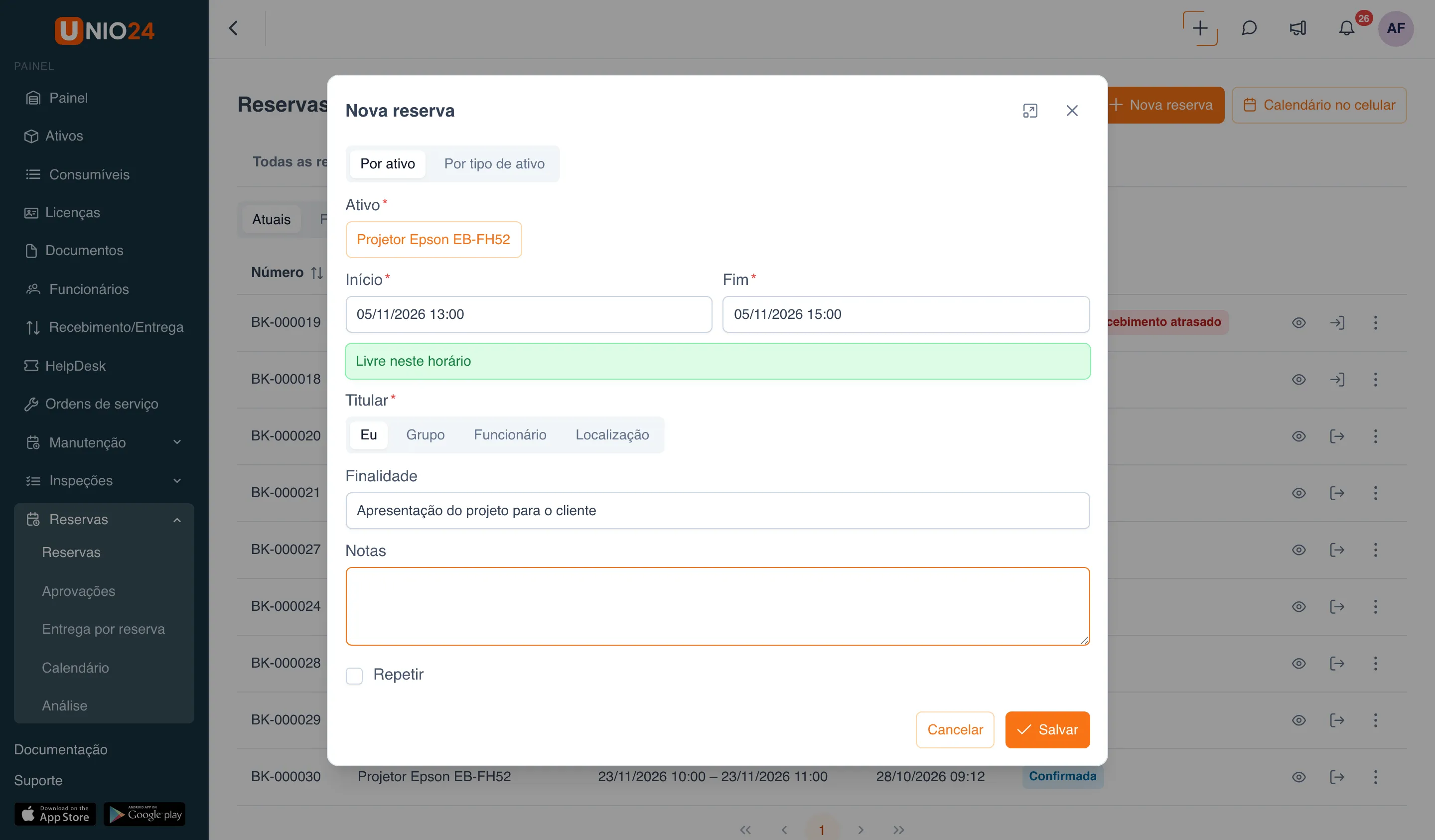Click the check-in arrow icon for BK-000019
The width and height of the screenshot is (1435, 840).
pos(1337,322)
